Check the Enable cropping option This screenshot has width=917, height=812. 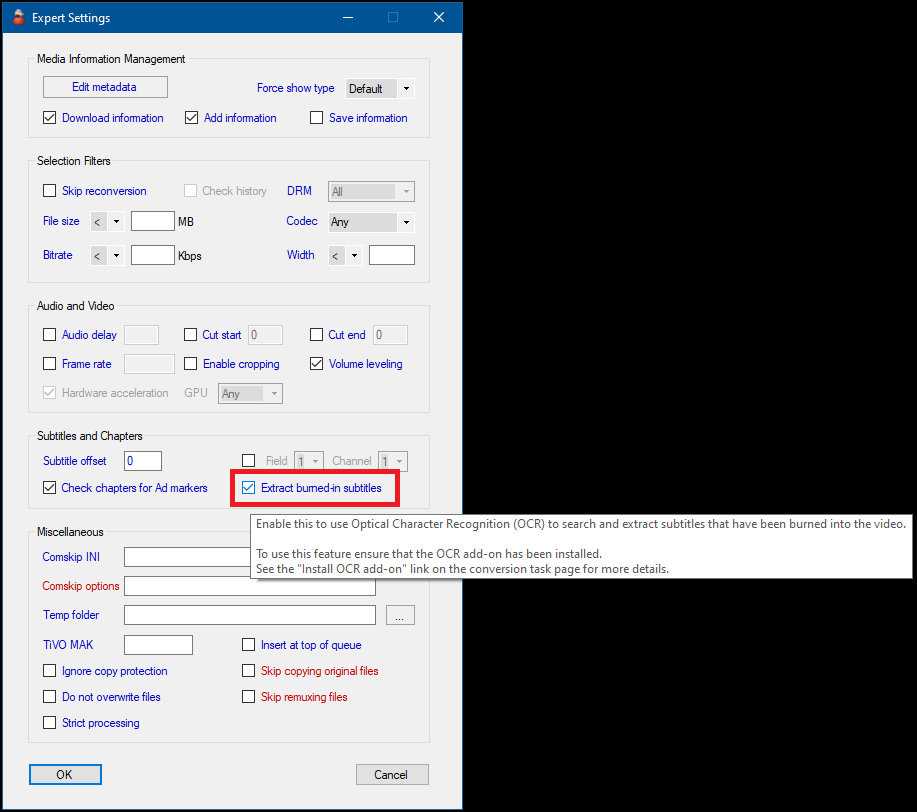(191, 364)
